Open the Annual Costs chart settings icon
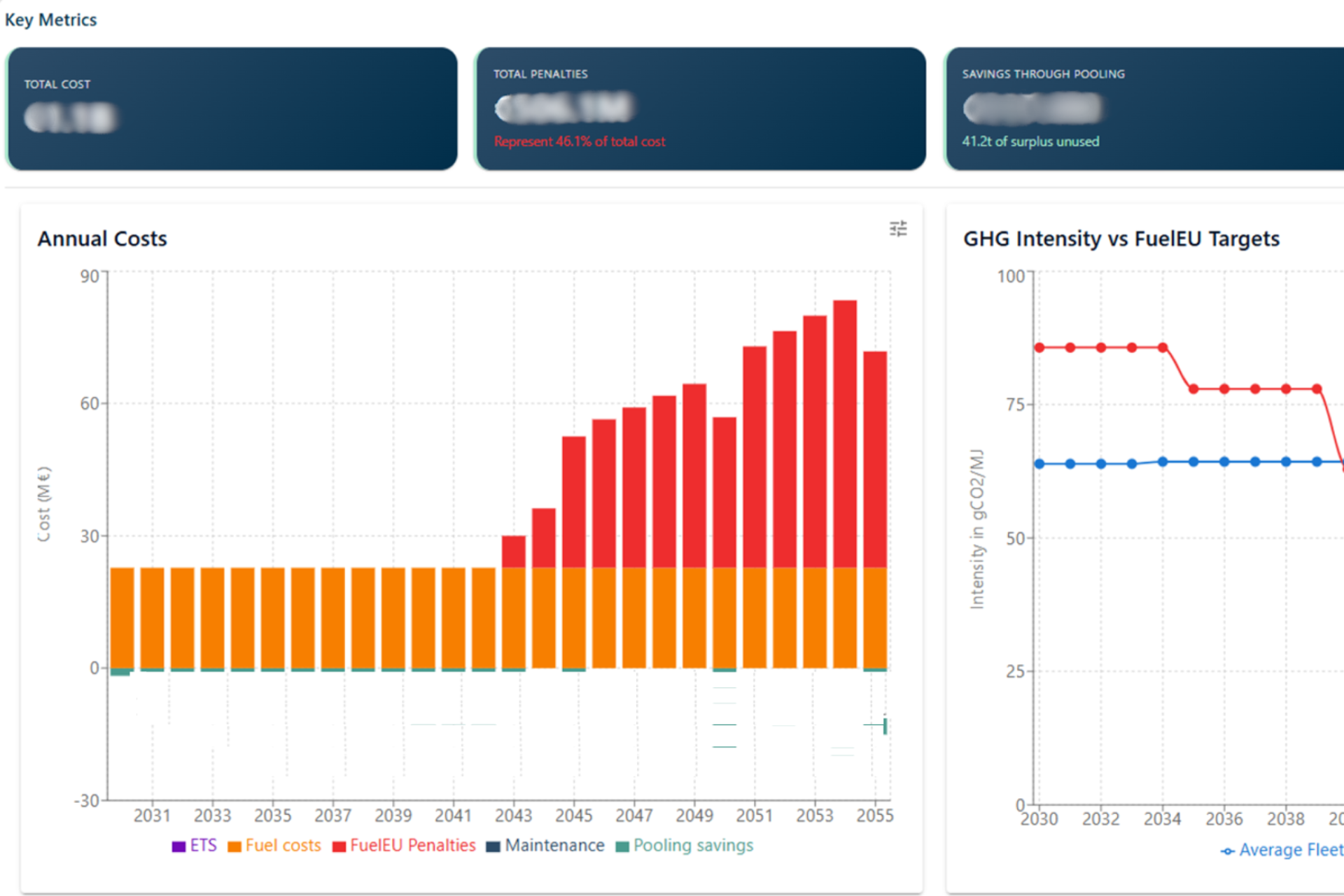The image size is (1344, 896). tap(898, 228)
